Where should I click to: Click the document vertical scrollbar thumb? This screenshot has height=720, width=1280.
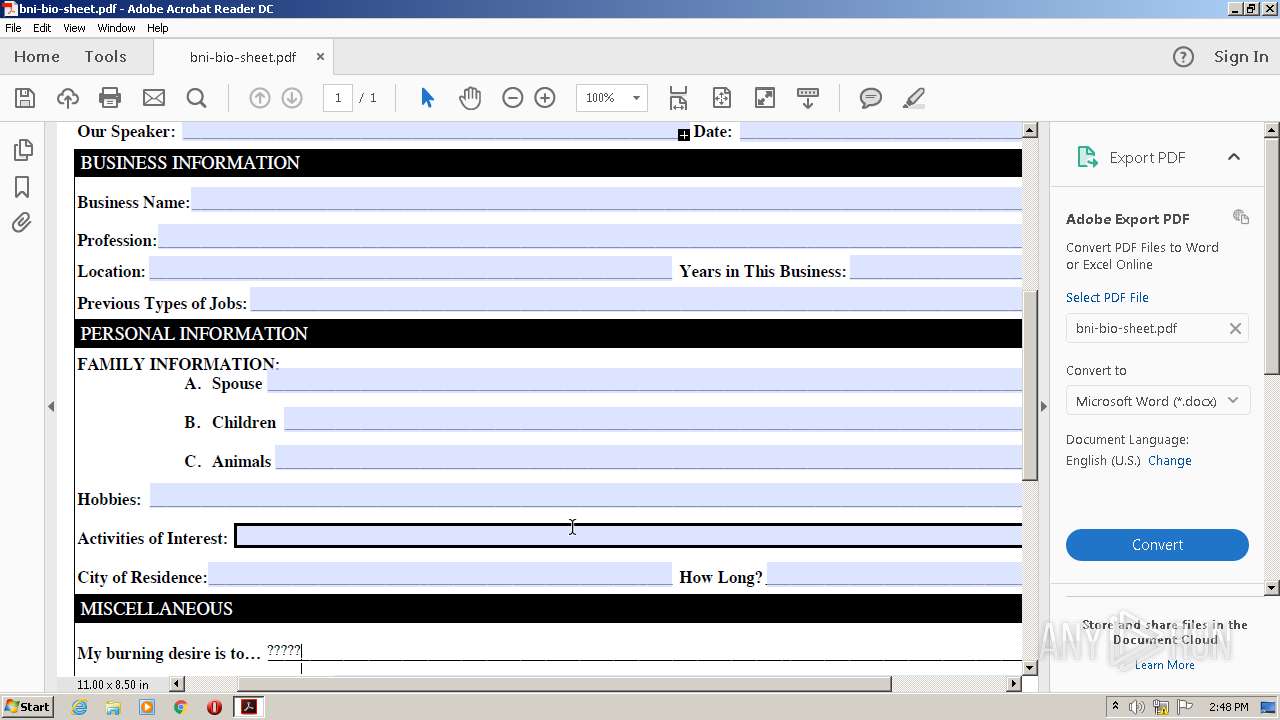(x=1030, y=386)
